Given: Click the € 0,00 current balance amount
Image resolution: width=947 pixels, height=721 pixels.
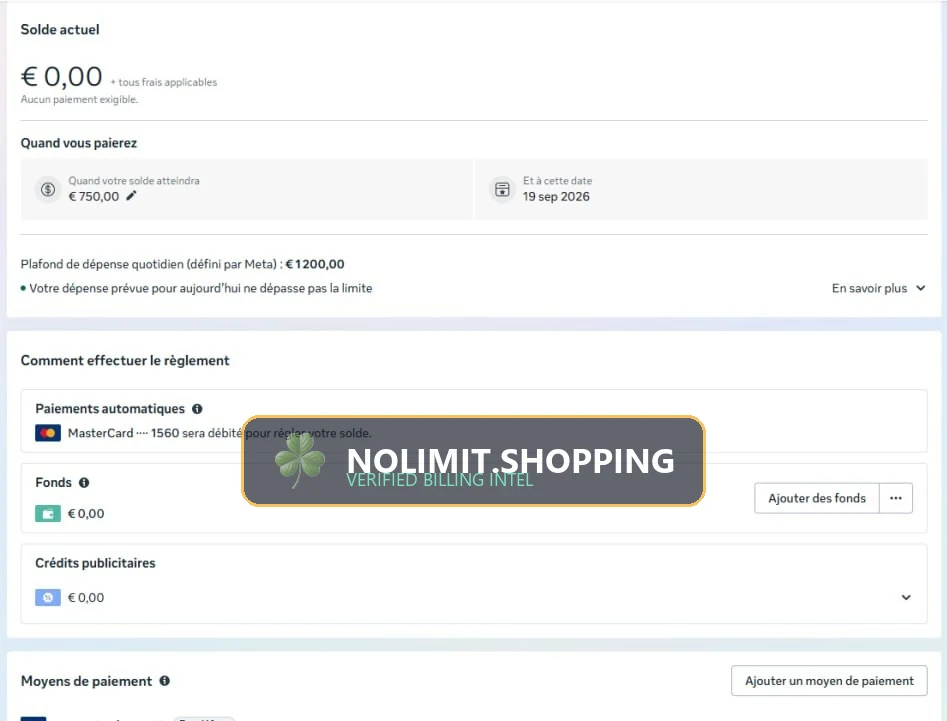Looking at the screenshot, I should coord(62,77).
